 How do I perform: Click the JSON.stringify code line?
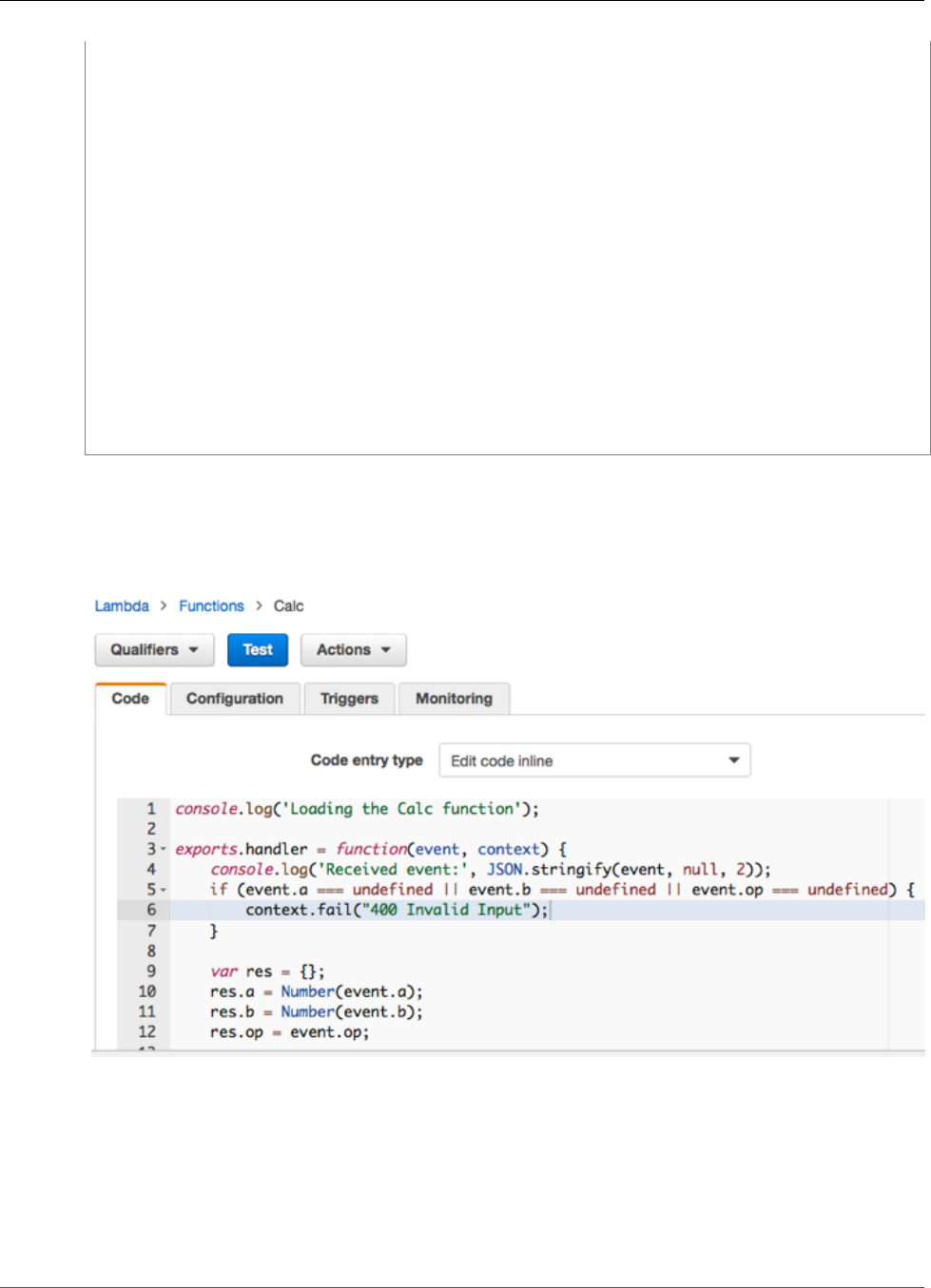tap(490, 870)
